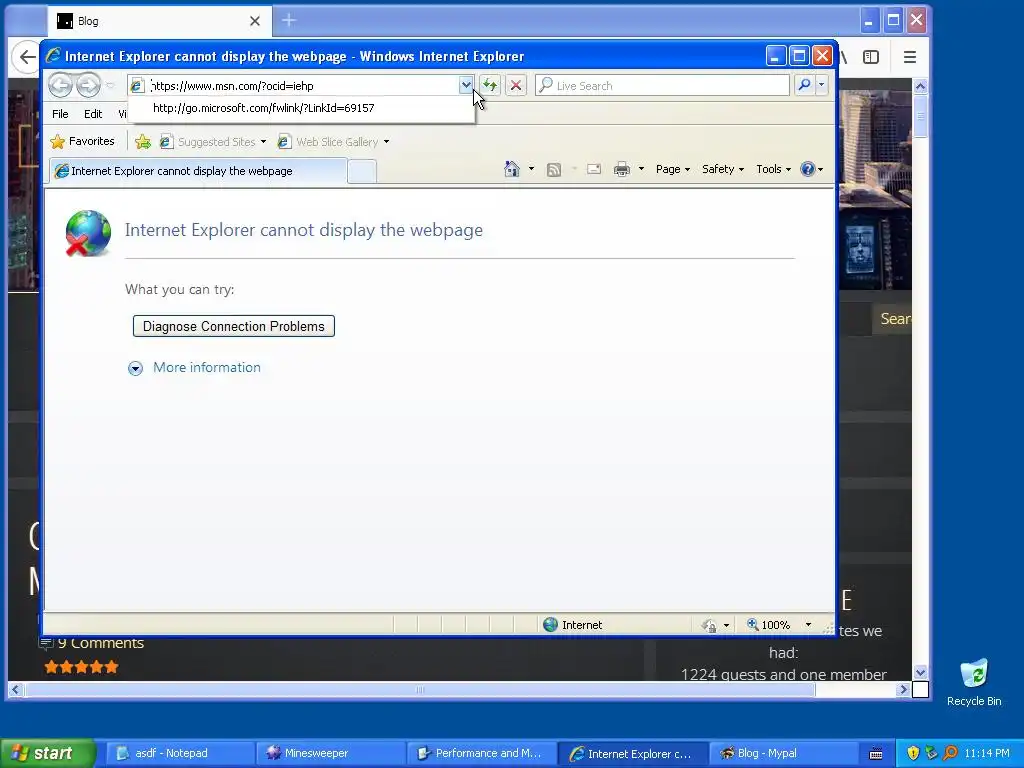Viewport: 1024px width, 768px height.
Task: Click the protected mode lock icon in status bar
Action: pyautogui.click(x=709, y=626)
